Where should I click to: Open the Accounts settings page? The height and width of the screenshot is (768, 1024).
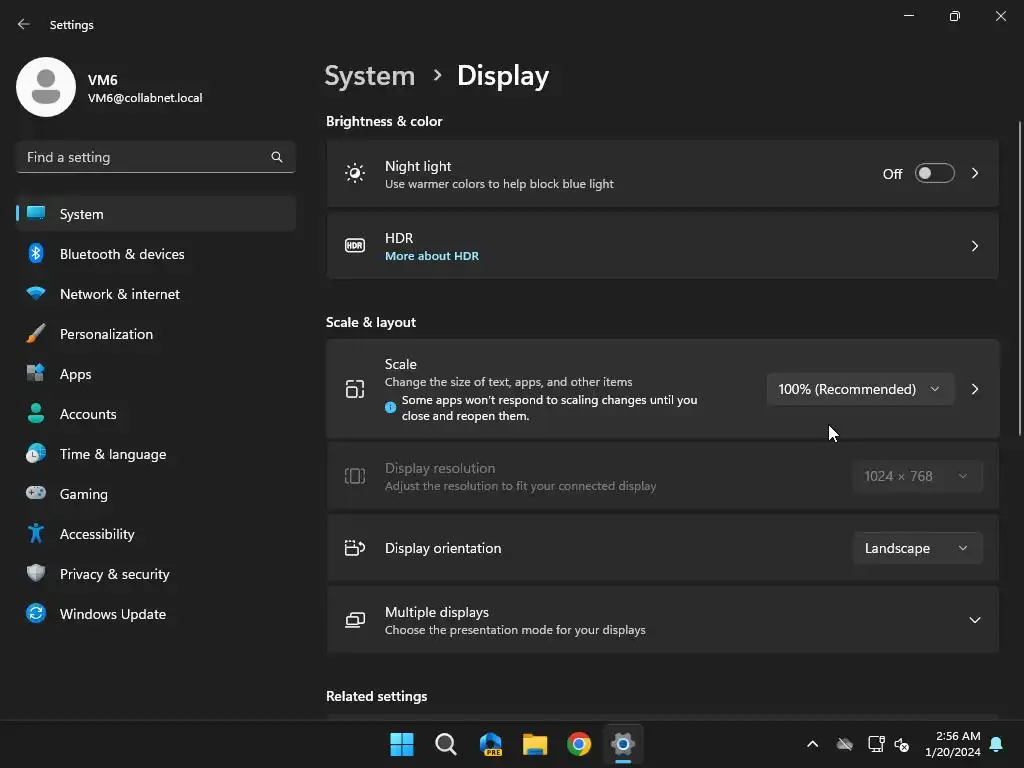[x=156, y=413]
